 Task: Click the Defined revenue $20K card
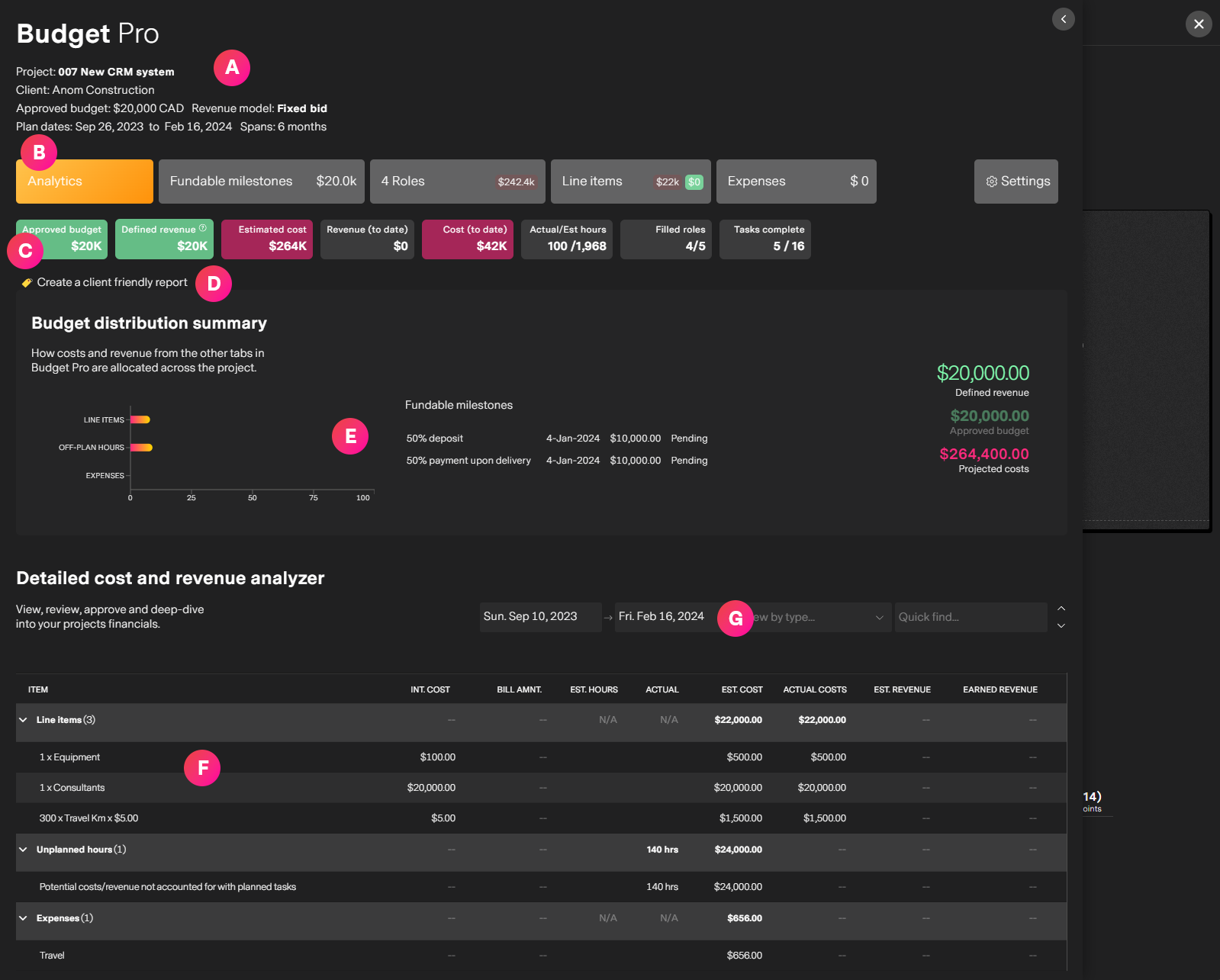click(x=164, y=239)
